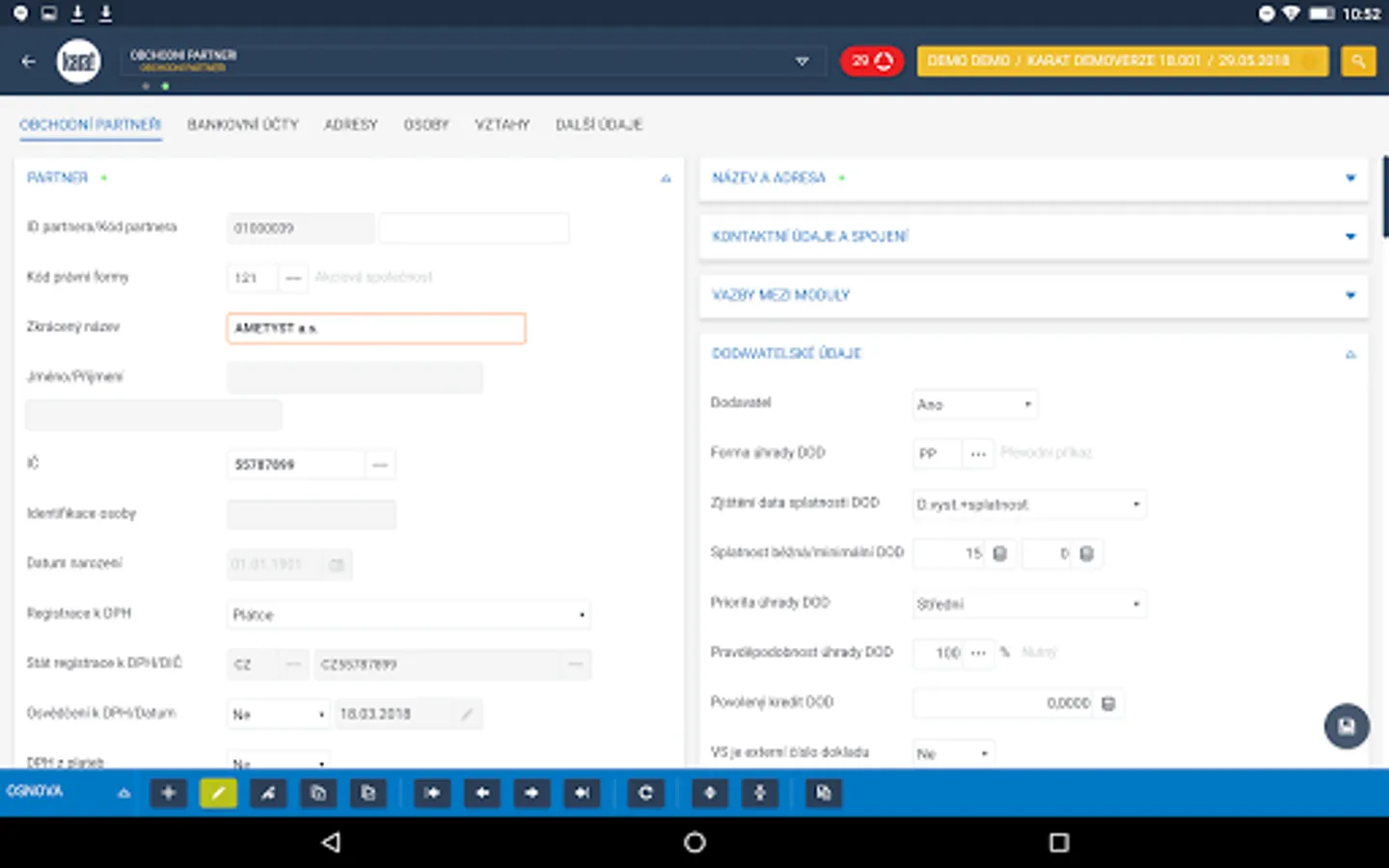Add a new record using the plus icon
The height and width of the screenshot is (868, 1389).
point(168,793)
